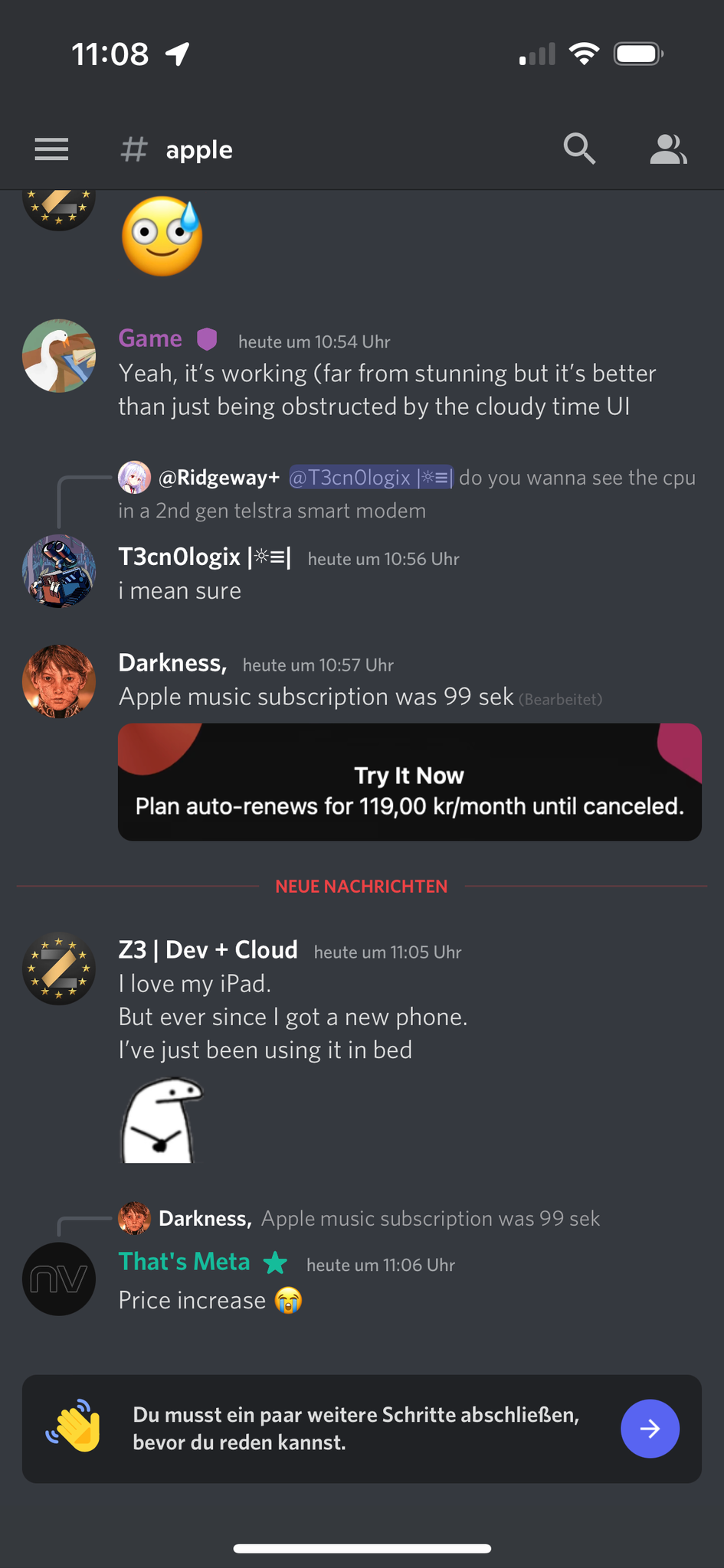
Task: Open Game's goose avatar
Action: point(59,356)
